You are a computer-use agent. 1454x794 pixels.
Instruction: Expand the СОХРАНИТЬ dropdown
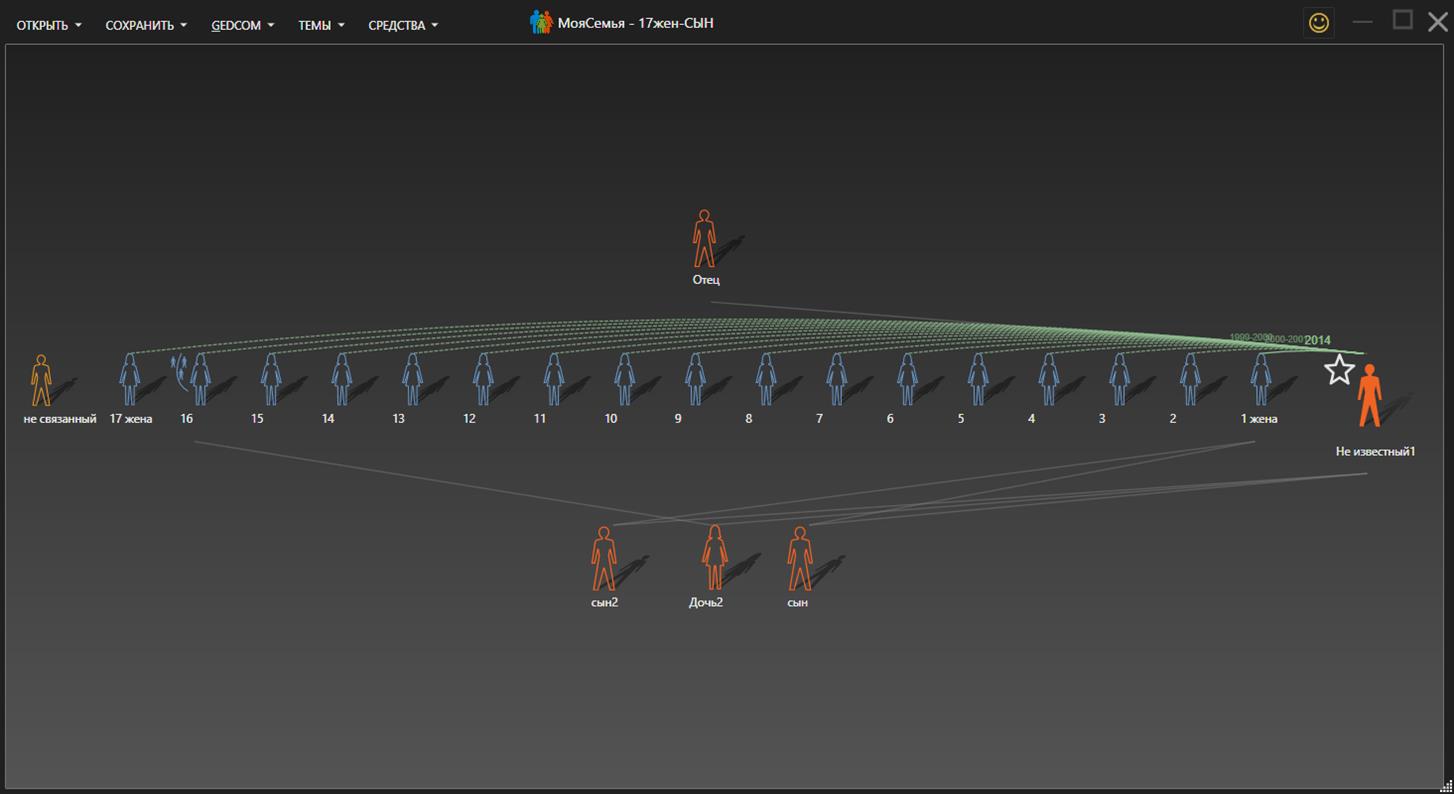(146, 25)
